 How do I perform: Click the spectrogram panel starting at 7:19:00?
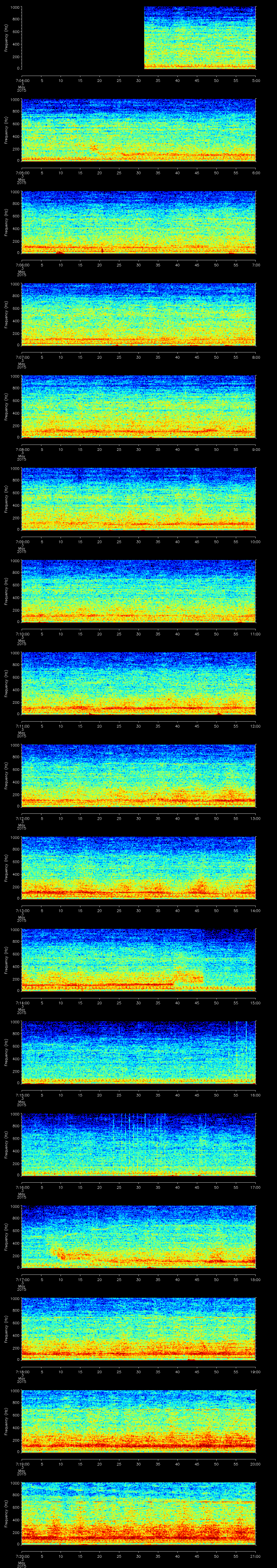[139, 1421]
